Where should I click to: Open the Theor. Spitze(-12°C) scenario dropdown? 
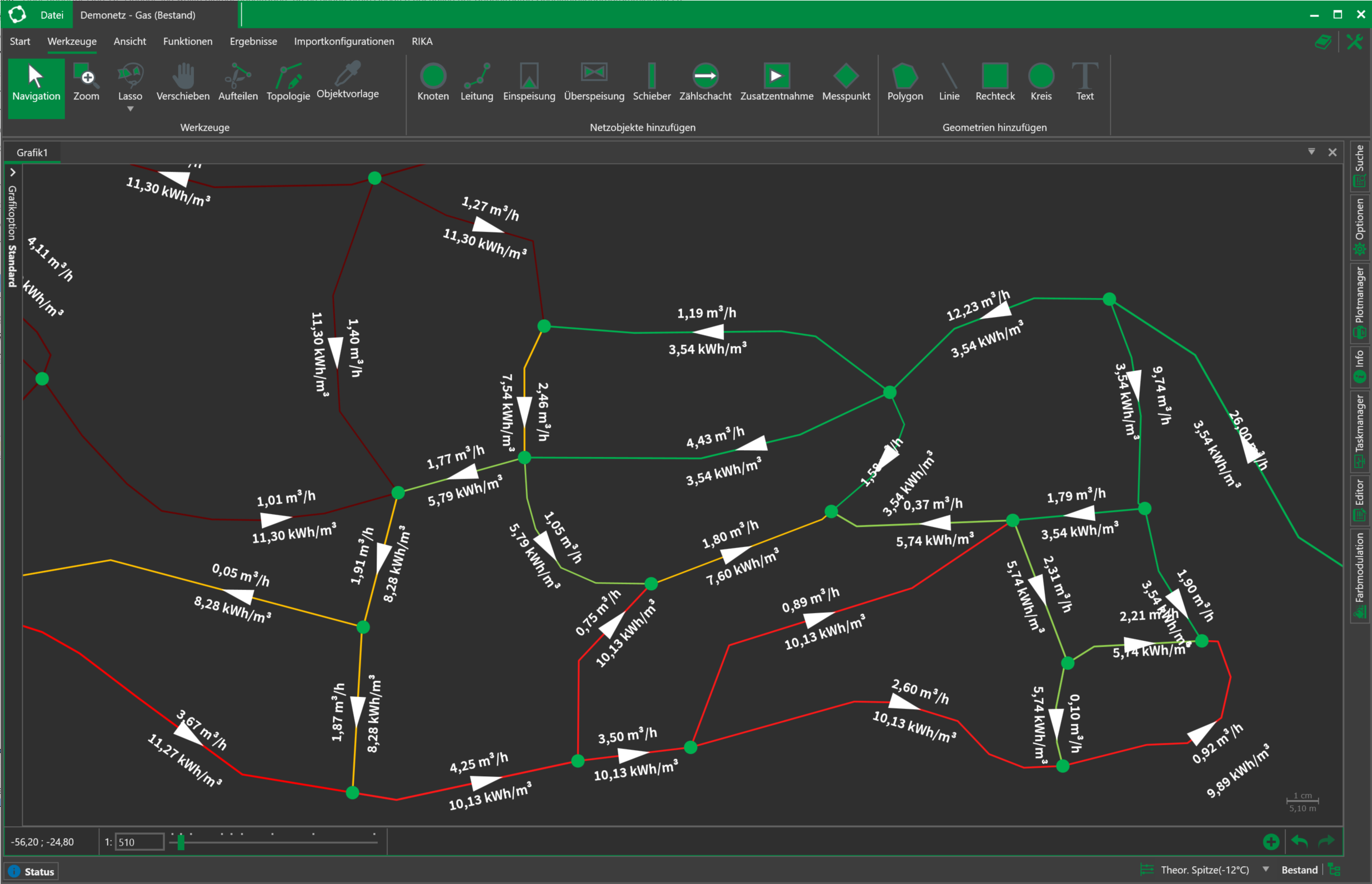click(x=1265, y=869)
